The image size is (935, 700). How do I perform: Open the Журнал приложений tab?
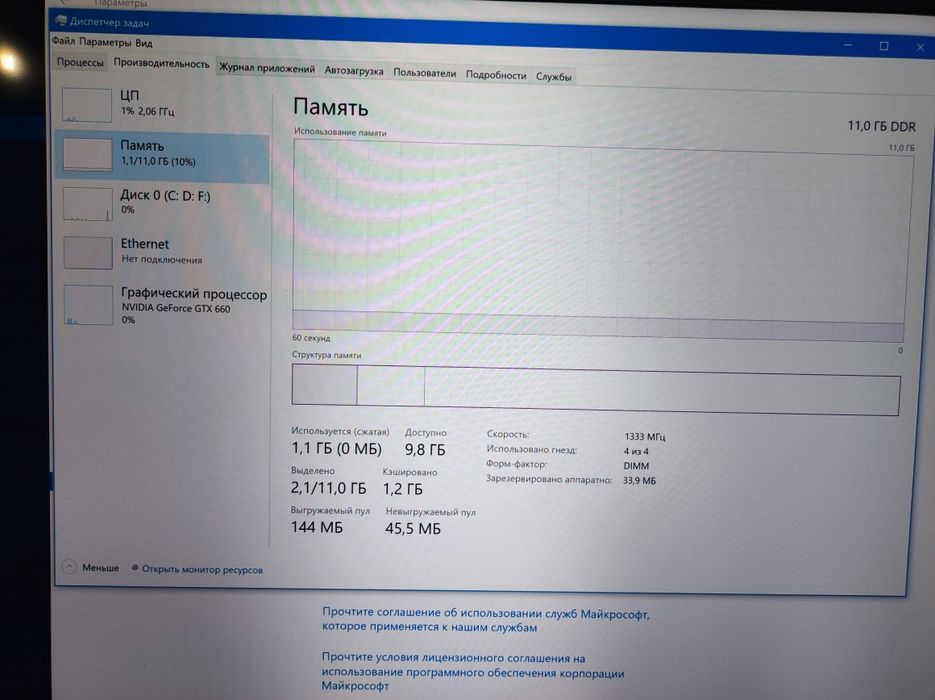click(267, 68)
